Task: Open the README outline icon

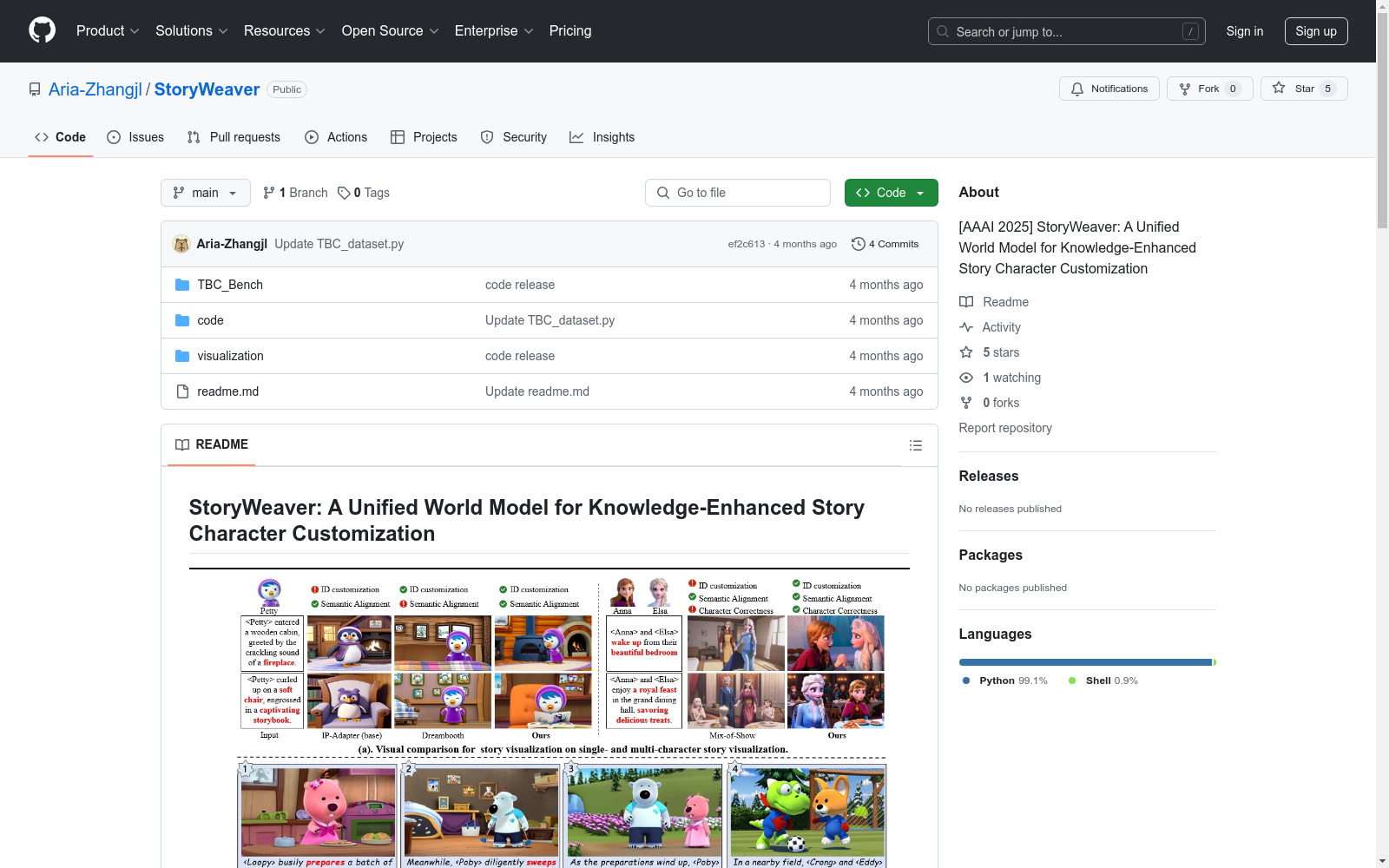Action: point(915,445)
